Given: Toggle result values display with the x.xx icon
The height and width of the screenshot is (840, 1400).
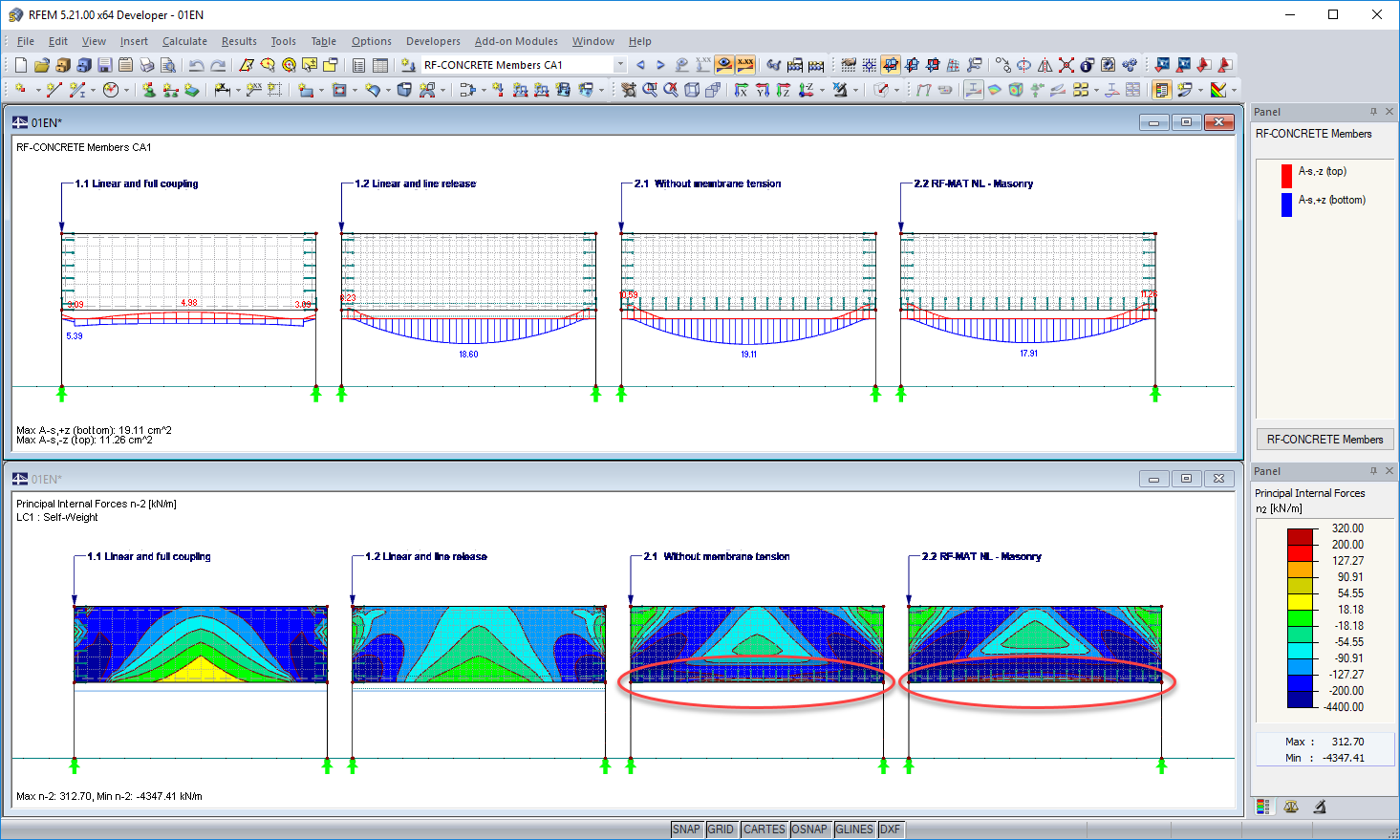Looking at the screenshot, I should tap(743, 64).
